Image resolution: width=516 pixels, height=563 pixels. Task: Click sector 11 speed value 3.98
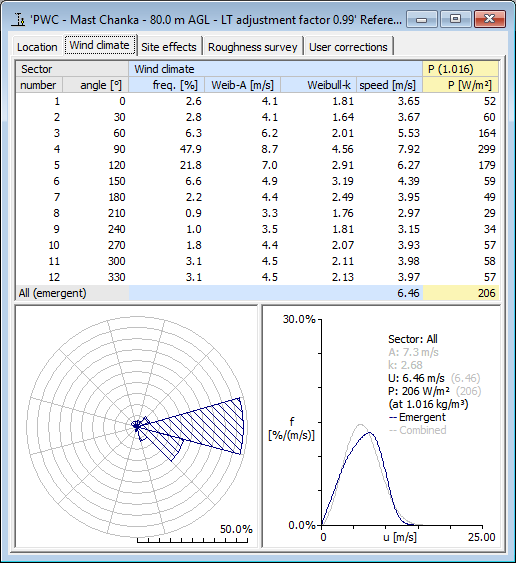pos(409,261)
